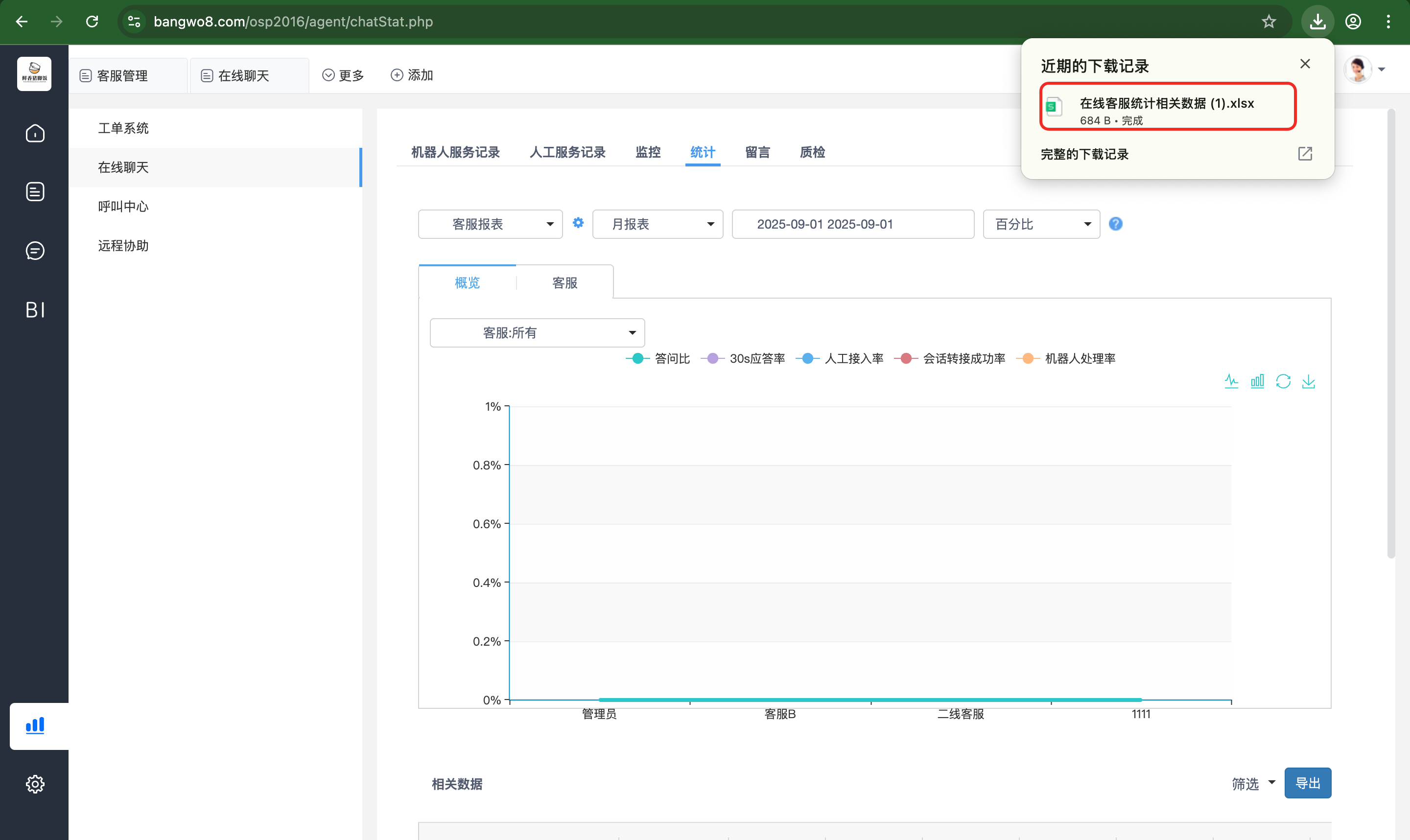Switch chart to line view icon

(1231, 381)
